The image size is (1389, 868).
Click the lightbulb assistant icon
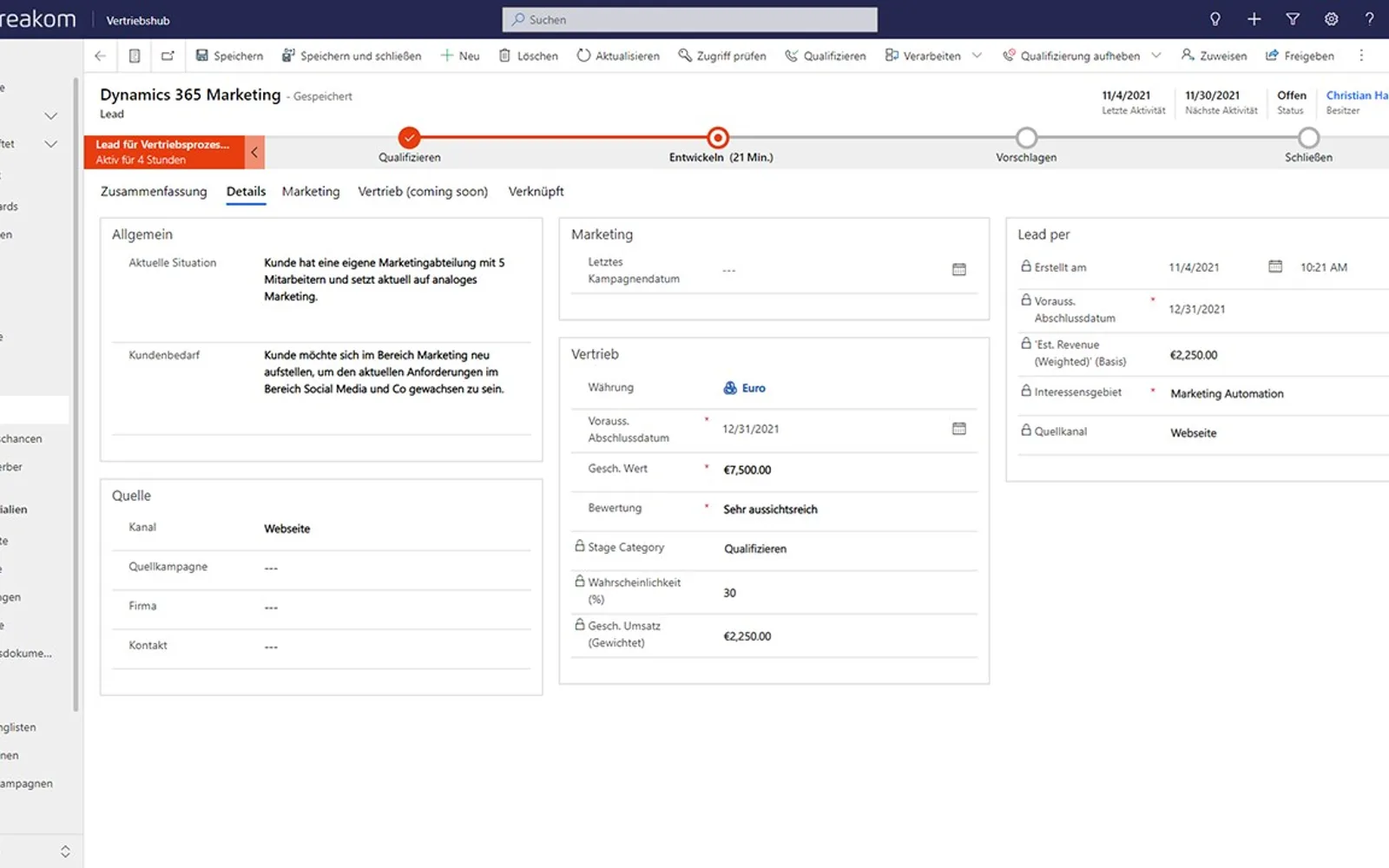[1215, 19]
